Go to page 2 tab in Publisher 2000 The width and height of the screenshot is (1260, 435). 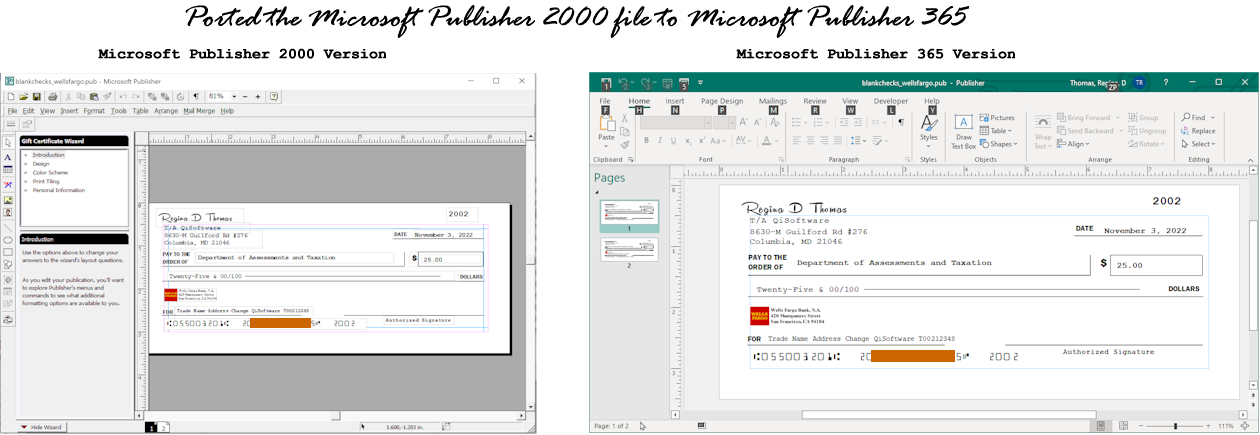[165, 427]
